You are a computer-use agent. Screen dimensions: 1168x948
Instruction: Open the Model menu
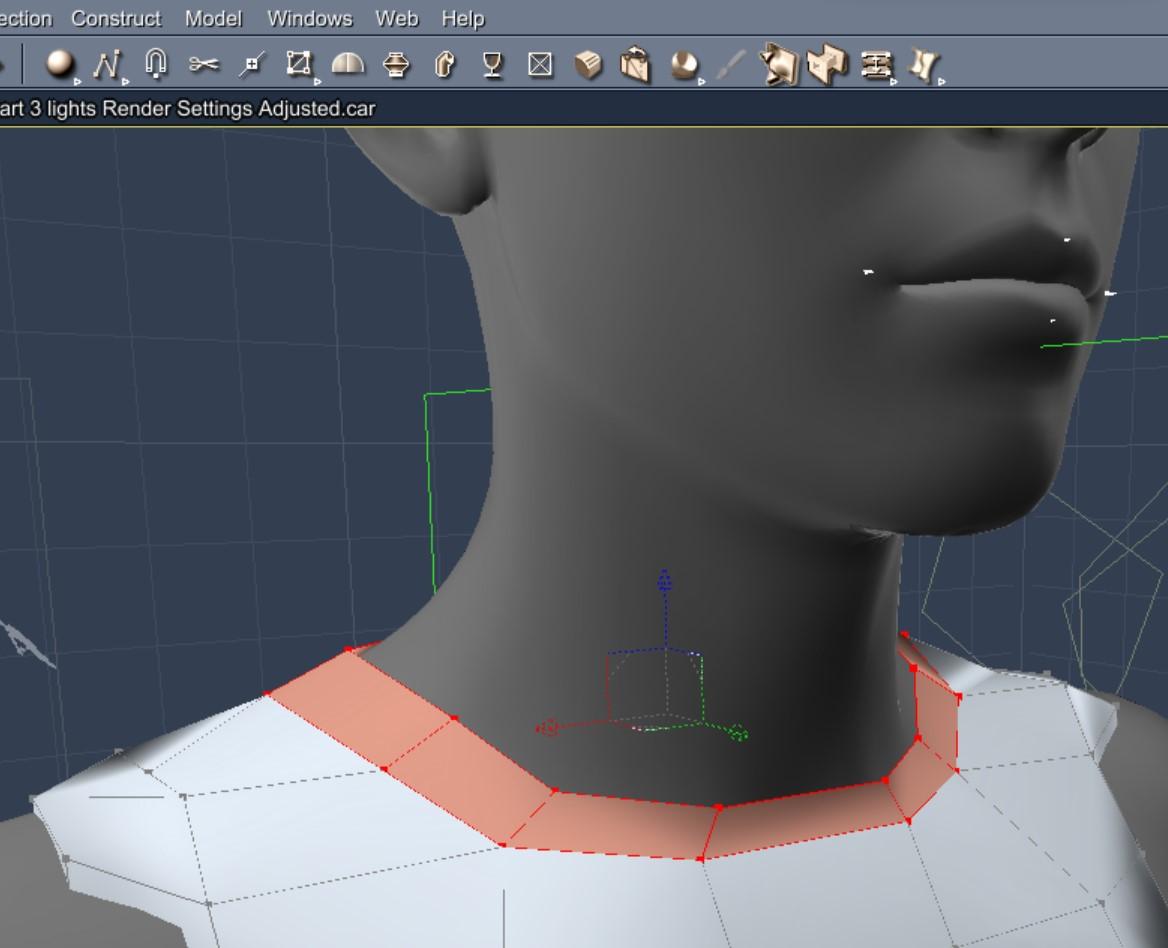click(213, 19)
